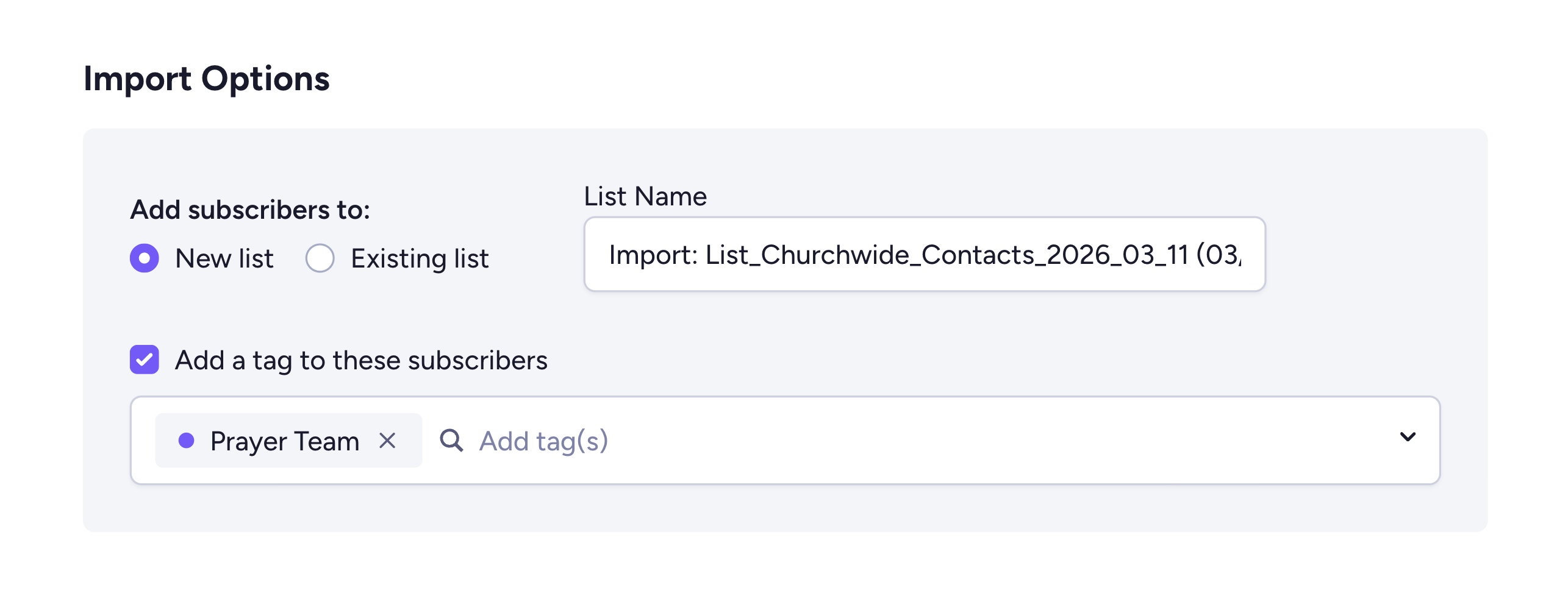This screenshot has width=1568, height=607.
Task: Click the checkmark icon in the tag checkbox
Action: 144,360
